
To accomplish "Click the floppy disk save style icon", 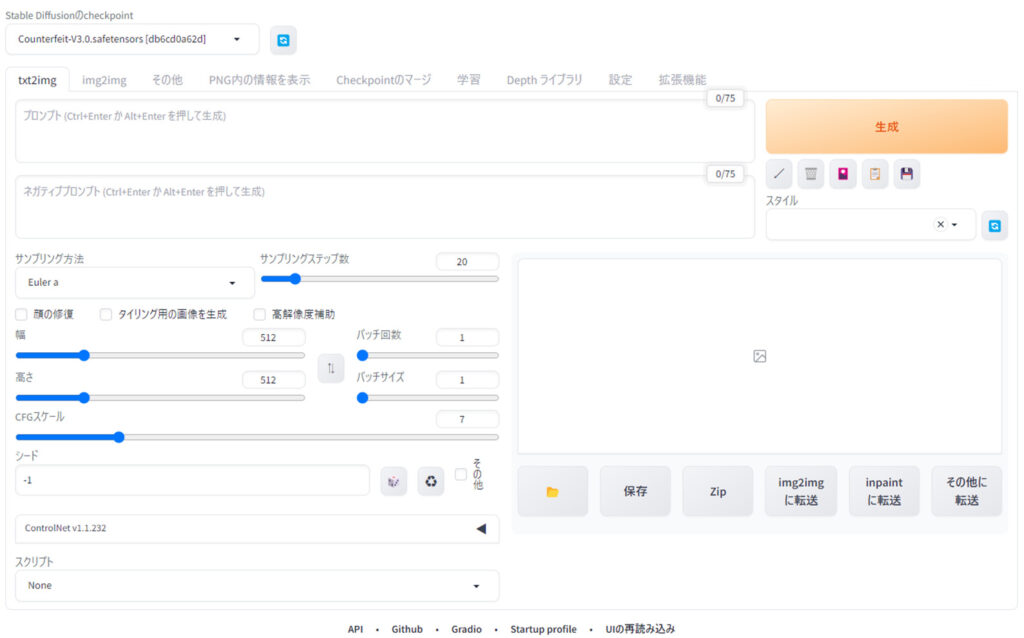I will [907, 174].
